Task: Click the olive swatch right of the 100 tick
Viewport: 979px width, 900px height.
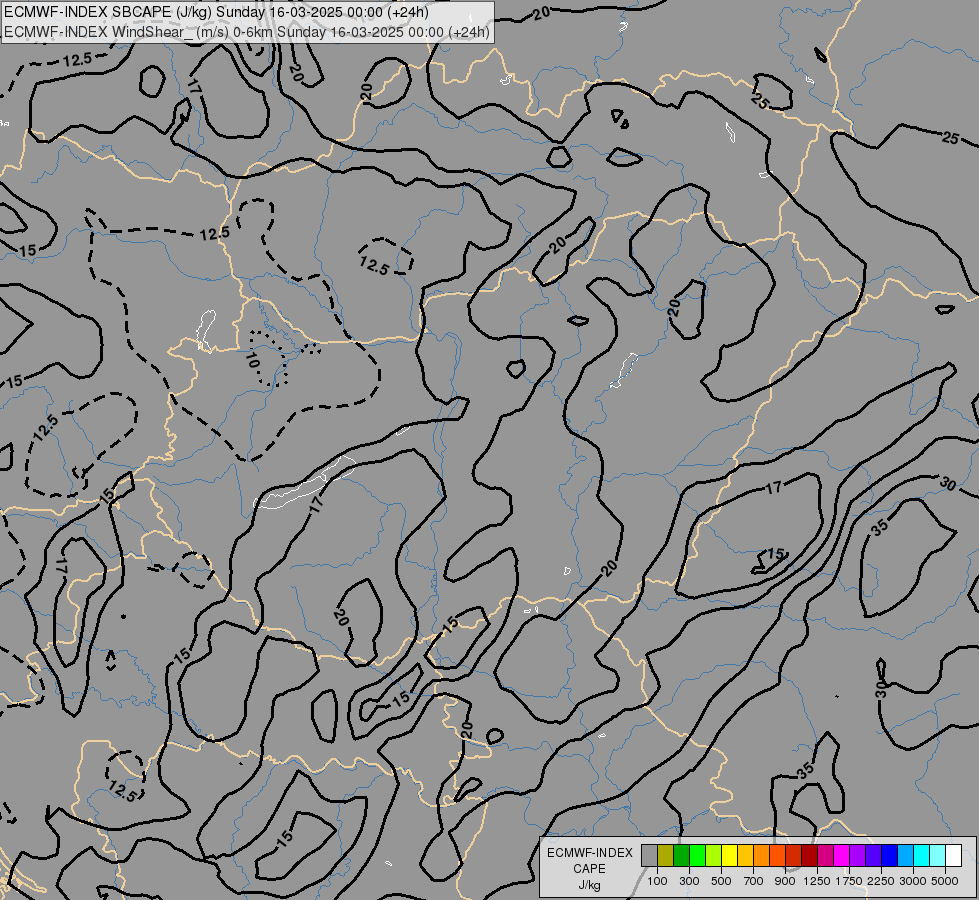Action: point(666,856)
